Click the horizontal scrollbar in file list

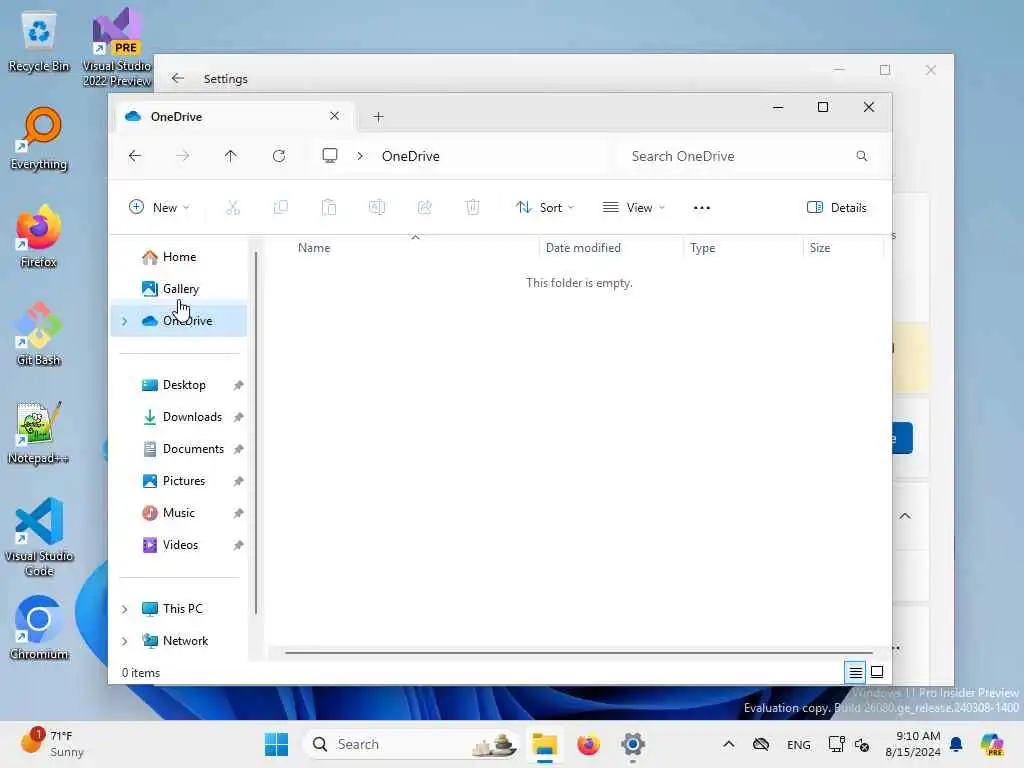tap(579, 652)
